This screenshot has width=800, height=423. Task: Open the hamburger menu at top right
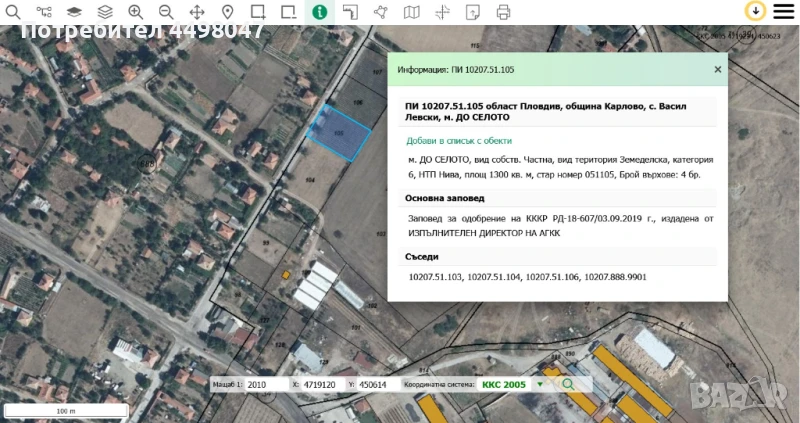click(782, 11)
